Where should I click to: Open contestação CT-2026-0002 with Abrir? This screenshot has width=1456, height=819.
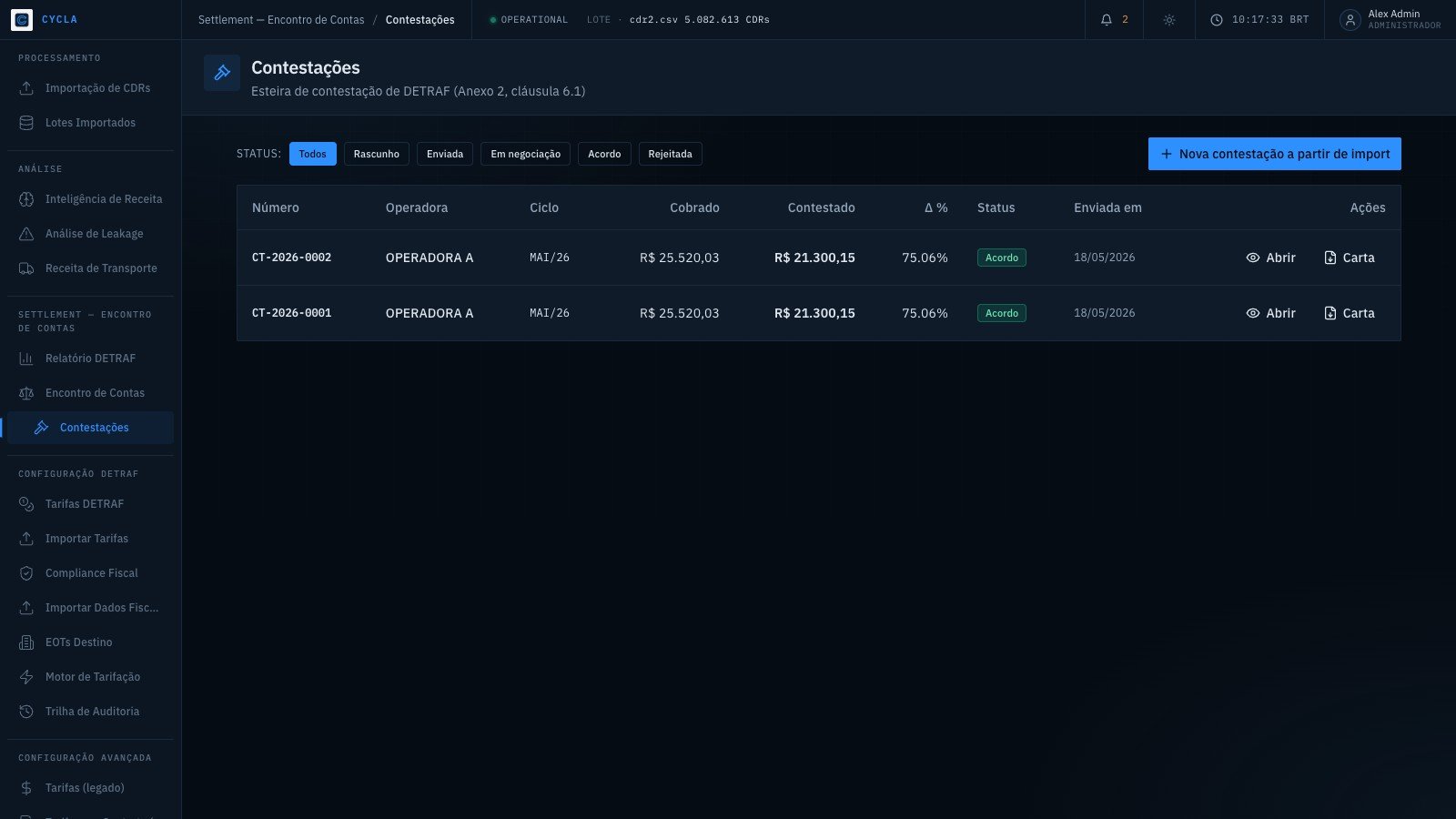[x=1270, y=258]
